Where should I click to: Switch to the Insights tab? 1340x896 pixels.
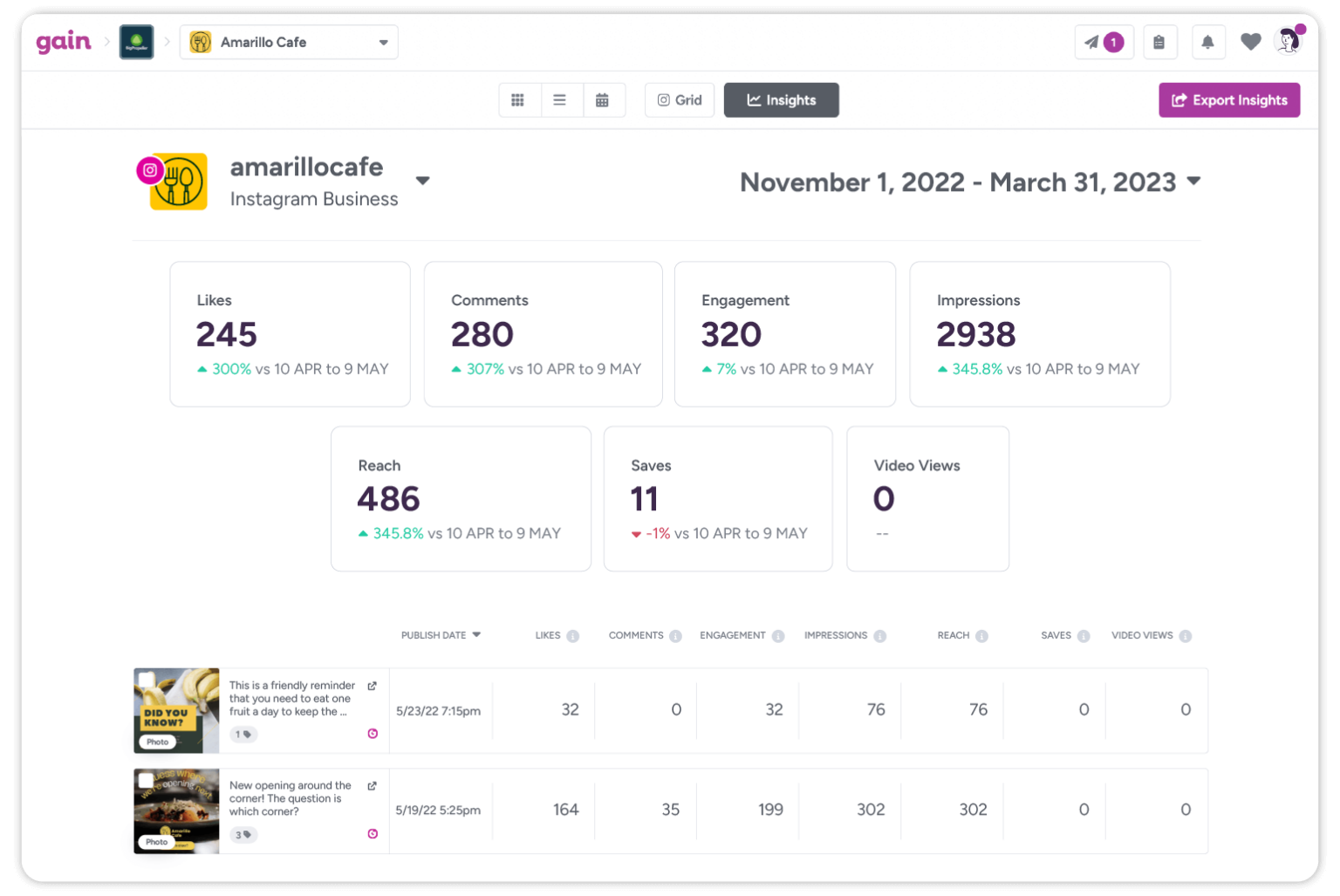[781, 99]
